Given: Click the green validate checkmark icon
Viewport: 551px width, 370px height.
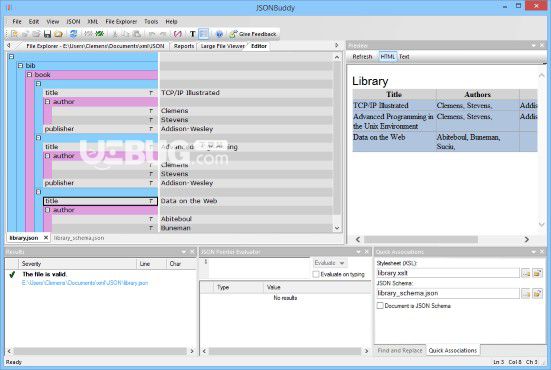Looking at the screenshot, I should (100, 34).
